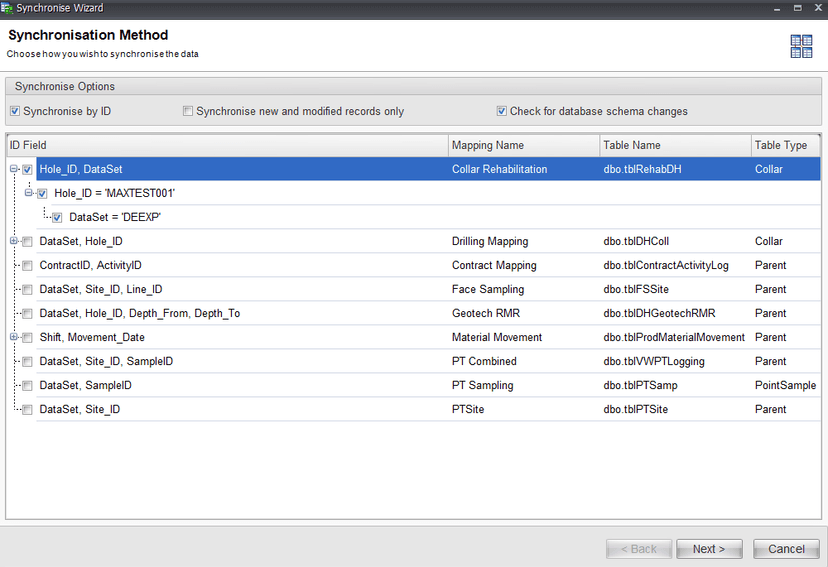The image size is (828, 567).
Task: Click the Table Name column header
Action: [x=675, y=145]
